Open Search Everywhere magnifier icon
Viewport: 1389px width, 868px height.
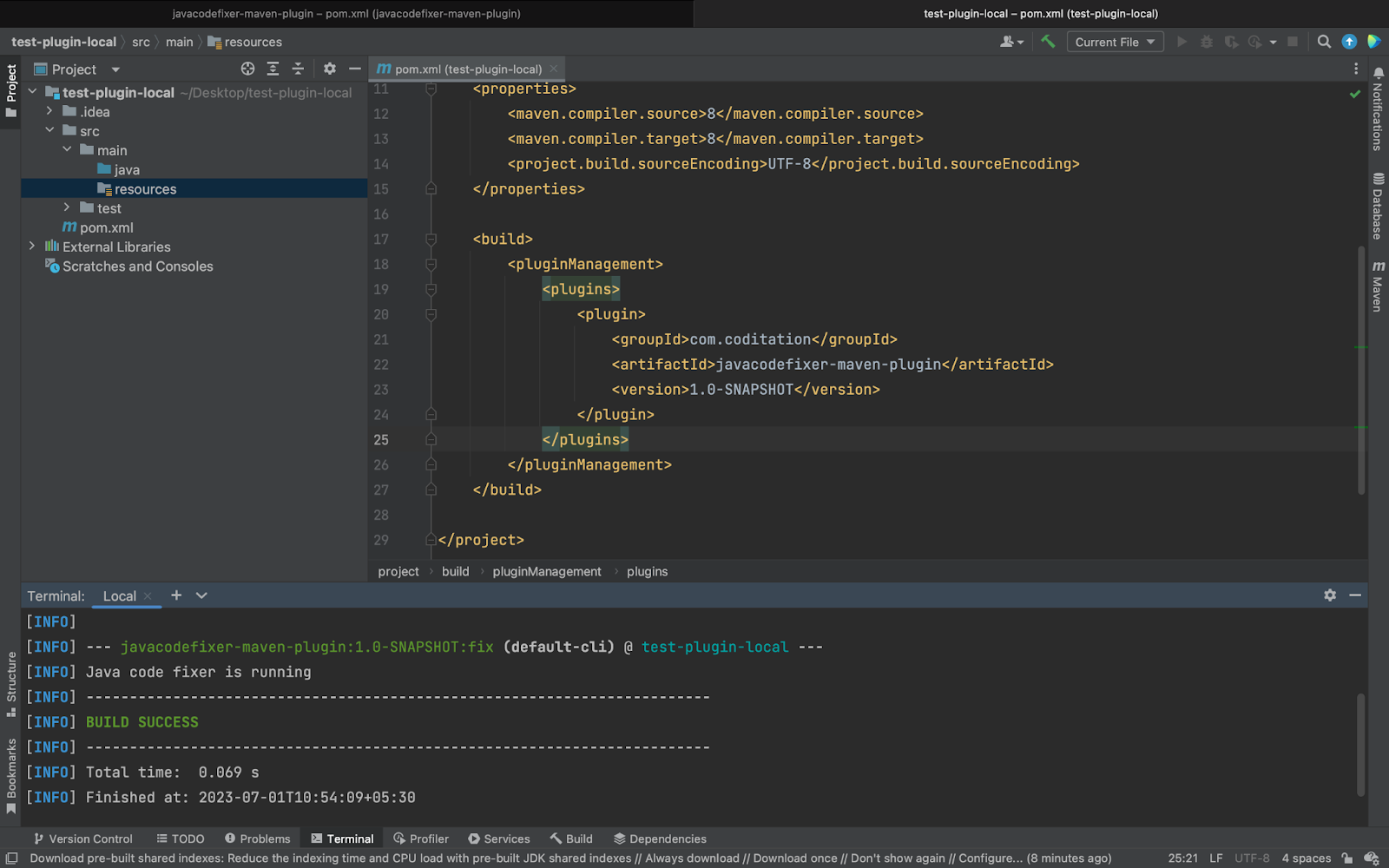click(1324, 42)
